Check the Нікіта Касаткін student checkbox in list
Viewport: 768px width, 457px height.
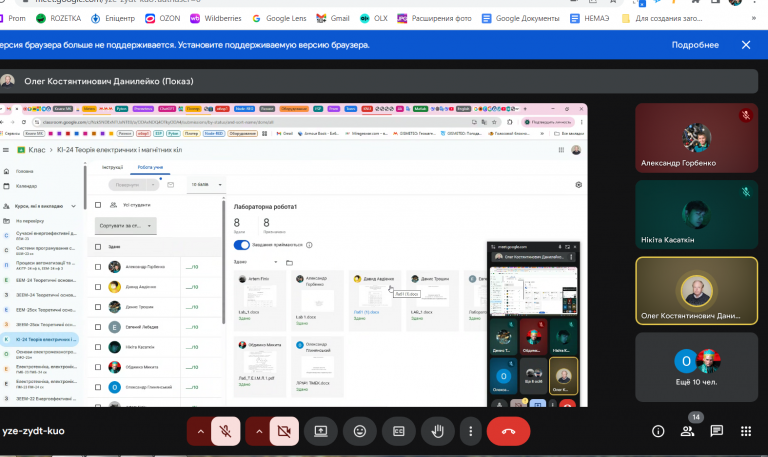[x=98, y=347]
